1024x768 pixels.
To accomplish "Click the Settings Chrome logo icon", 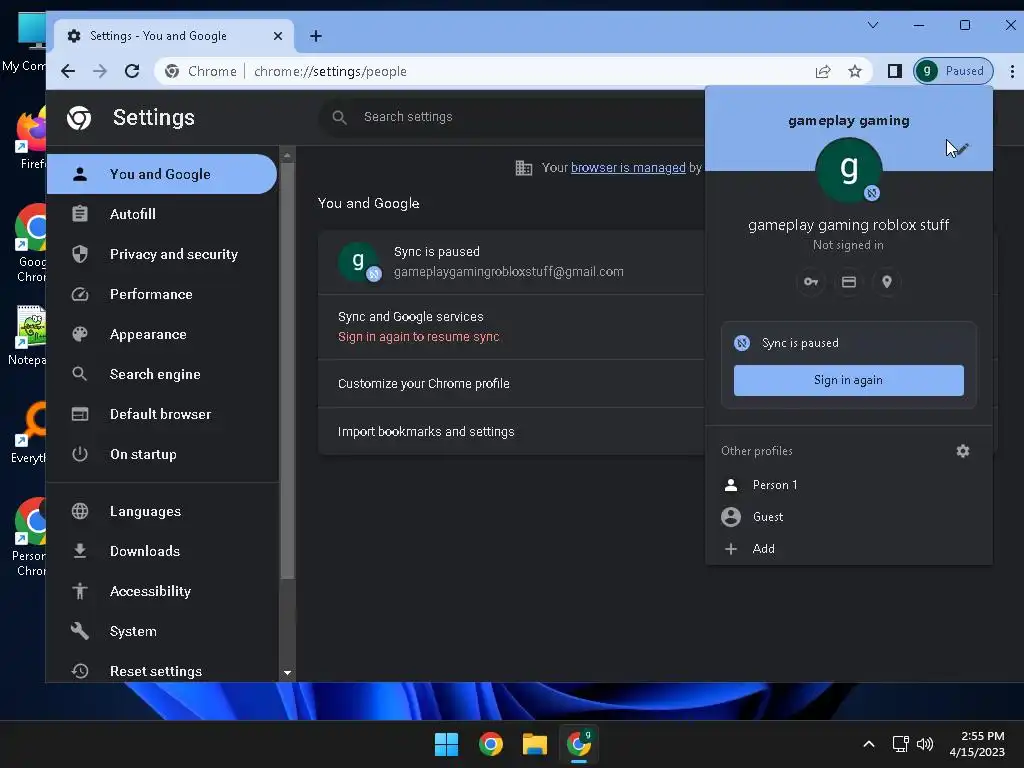I will coord(79,118).
